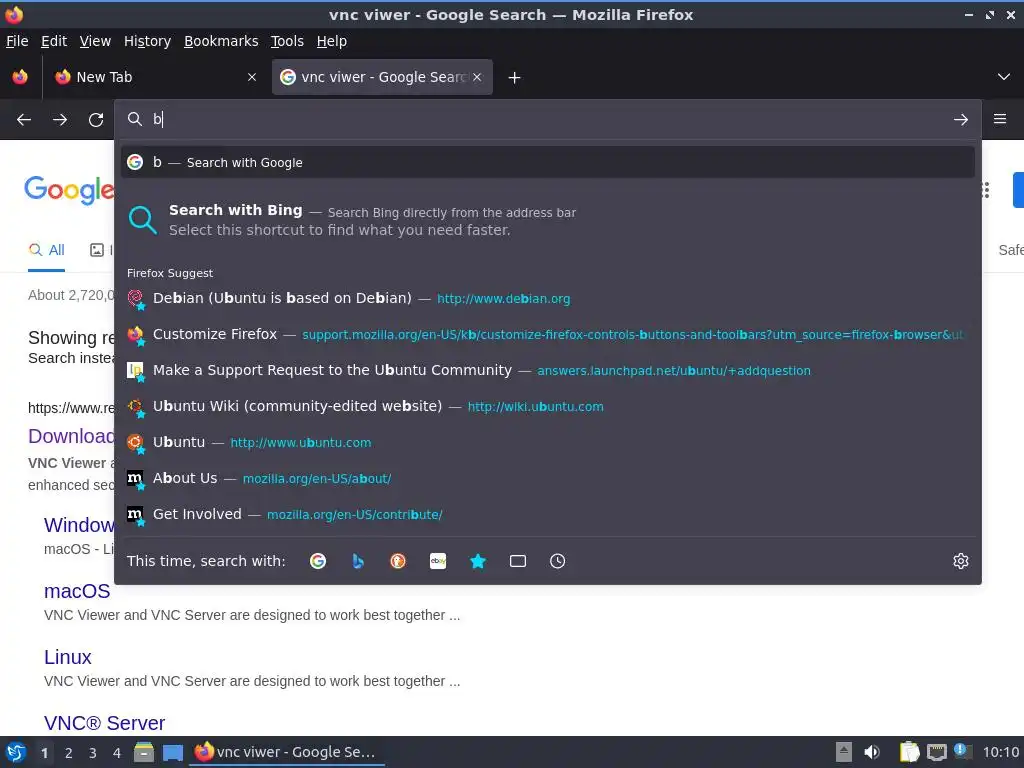This screenshot has height=768, width=1024.
Task: Open search settings gear icon
Action: tap(961, 561)
